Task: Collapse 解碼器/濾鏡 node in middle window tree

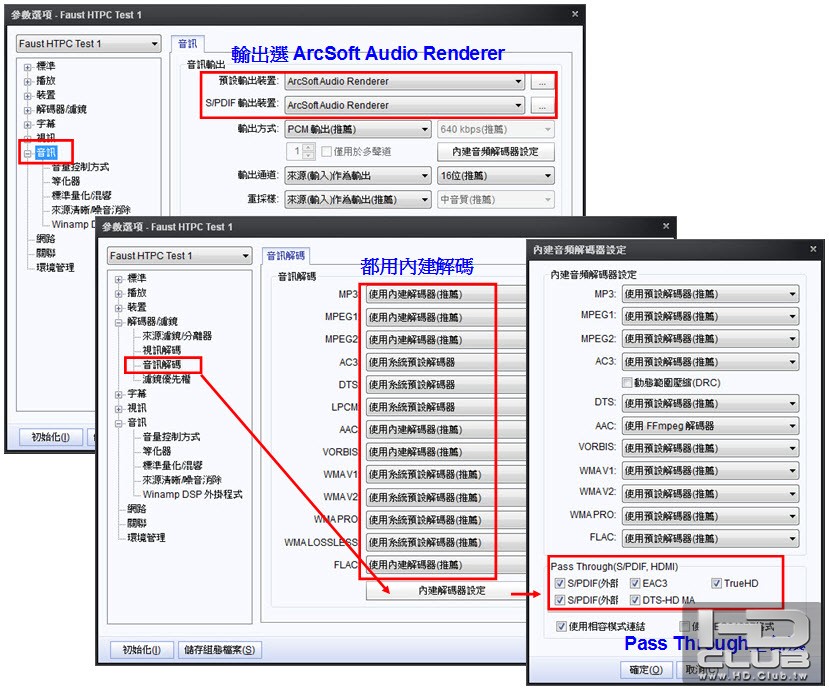Action: 118,322
